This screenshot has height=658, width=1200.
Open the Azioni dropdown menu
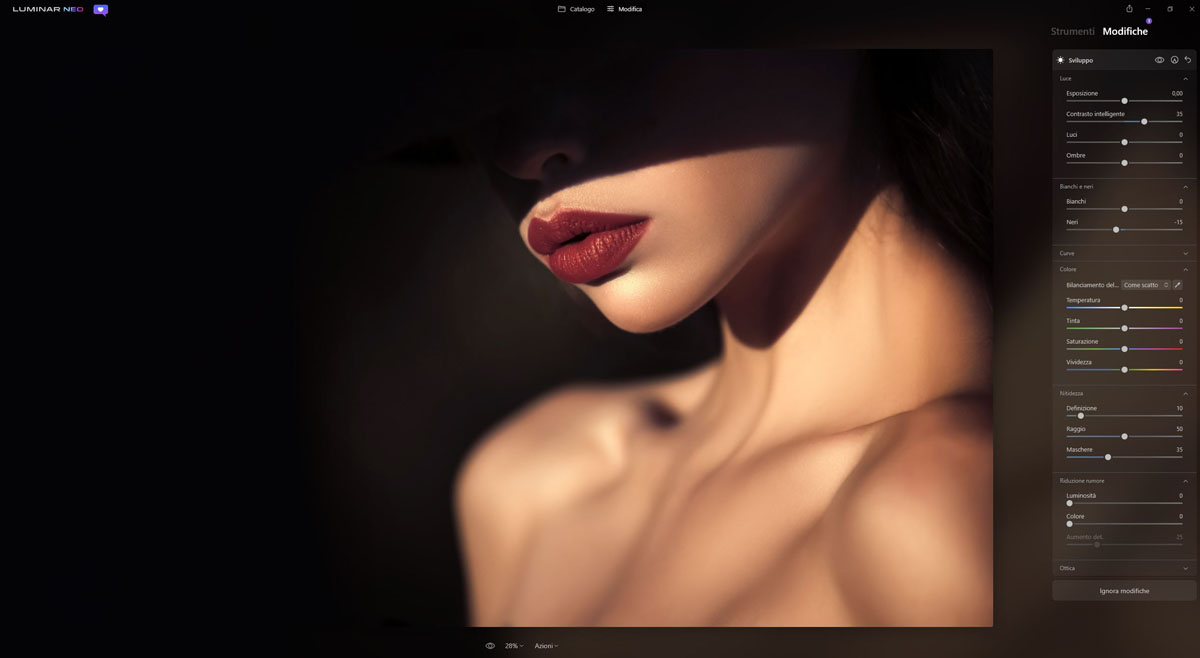click(x=546, y=646)
